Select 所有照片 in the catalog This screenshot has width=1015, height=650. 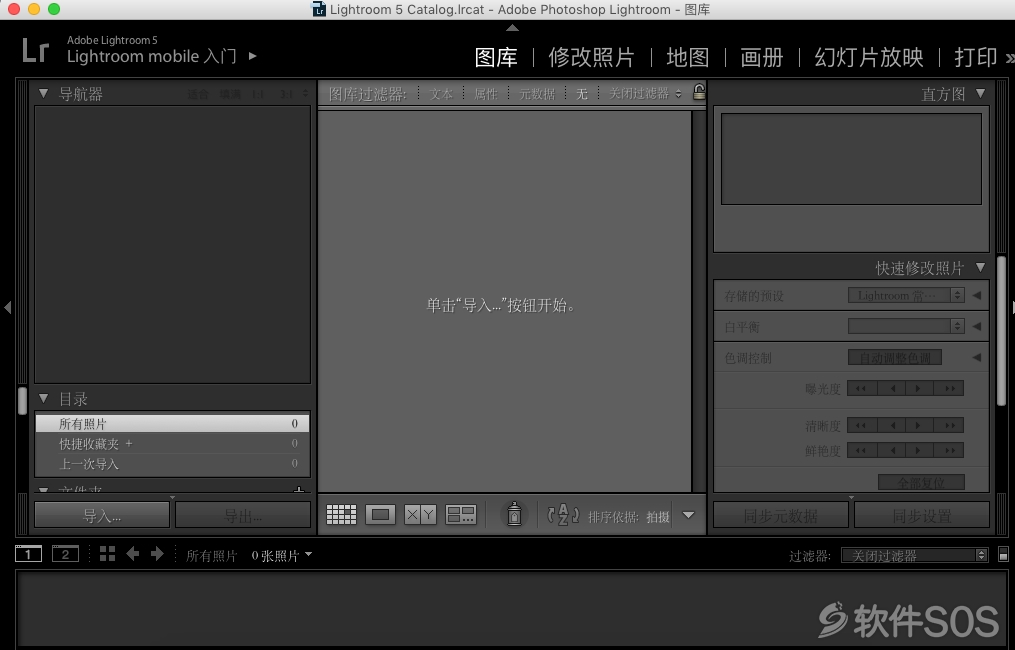[172, 424]
